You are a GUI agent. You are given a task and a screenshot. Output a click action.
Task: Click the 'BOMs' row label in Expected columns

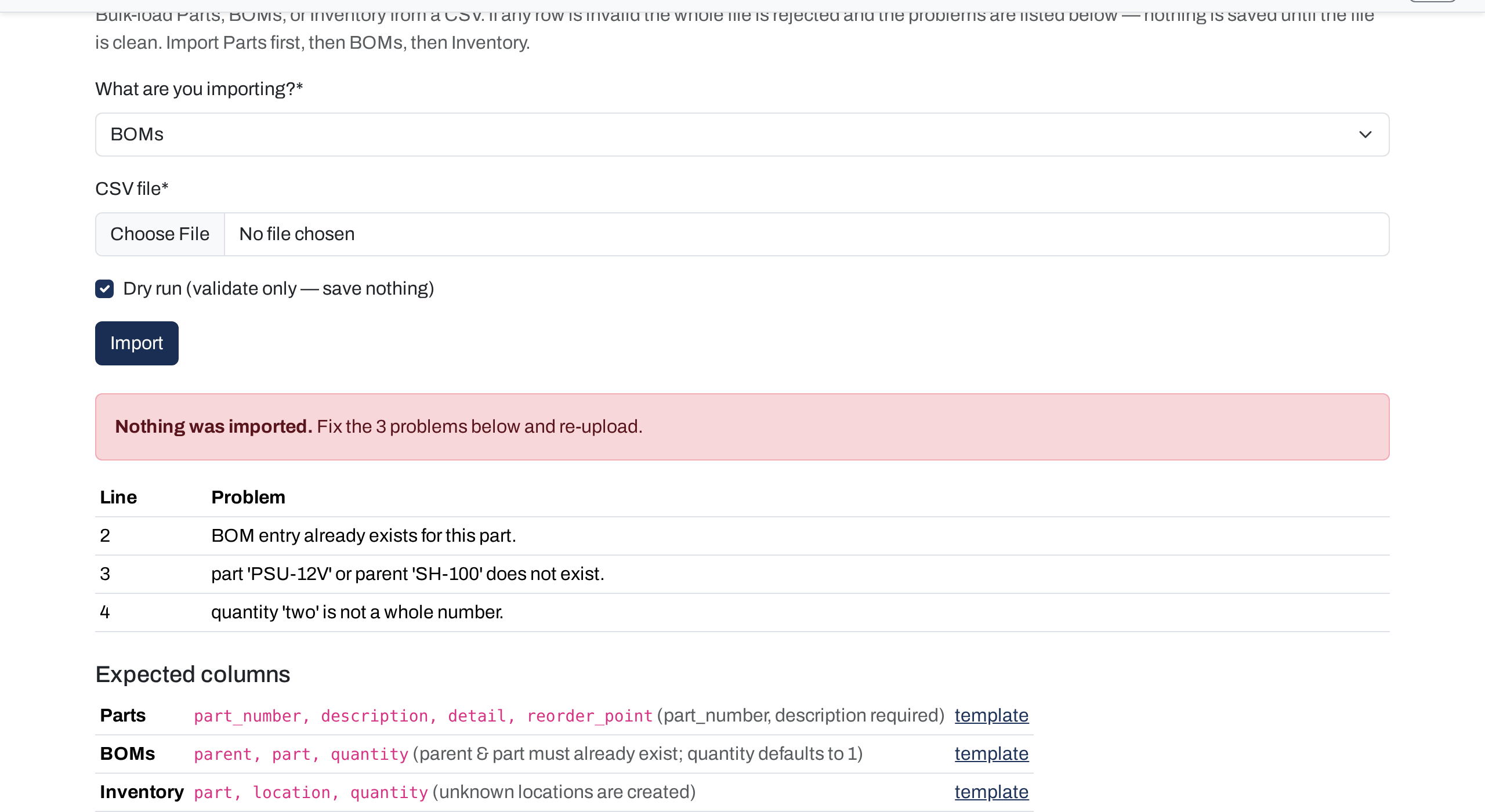coord(128,754)
